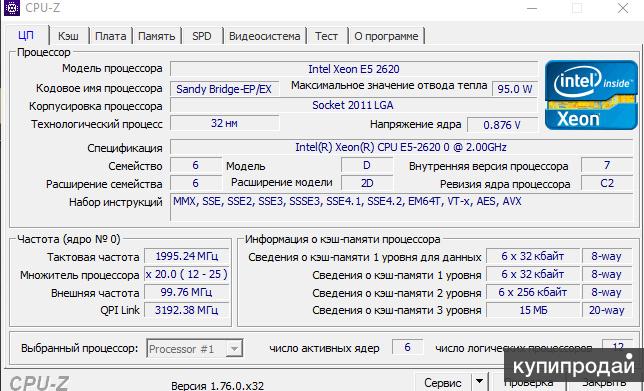
Task: Click the Intel Xeon E5 2620 model field
Action: [x=354, y=69]
